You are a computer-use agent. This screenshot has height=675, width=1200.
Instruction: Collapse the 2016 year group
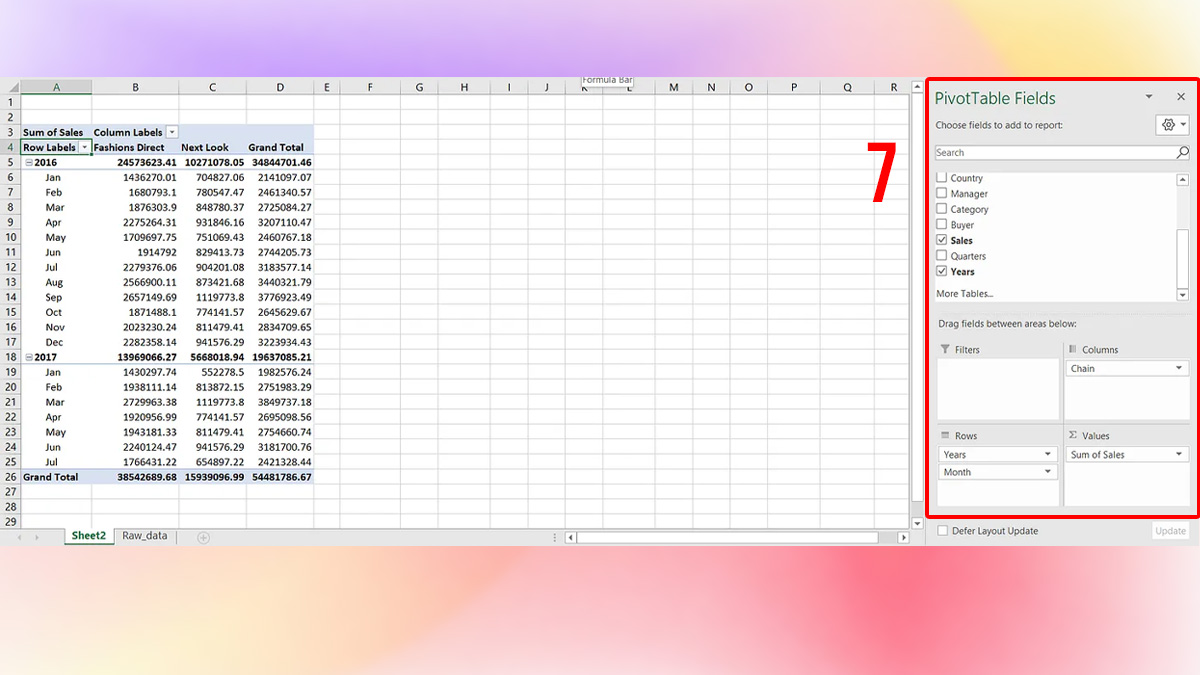pos(28,162)
